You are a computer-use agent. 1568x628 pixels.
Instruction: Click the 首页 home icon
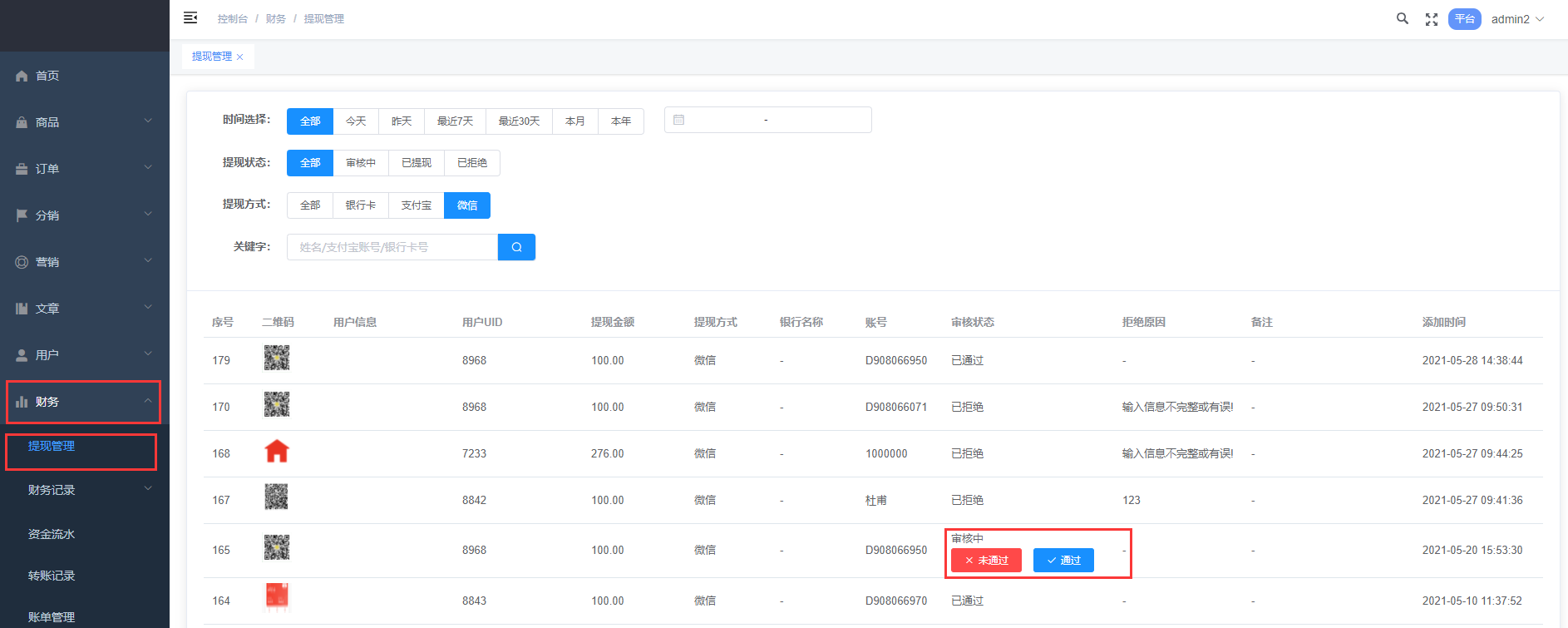pyautogui.click(x=22, y=76)
